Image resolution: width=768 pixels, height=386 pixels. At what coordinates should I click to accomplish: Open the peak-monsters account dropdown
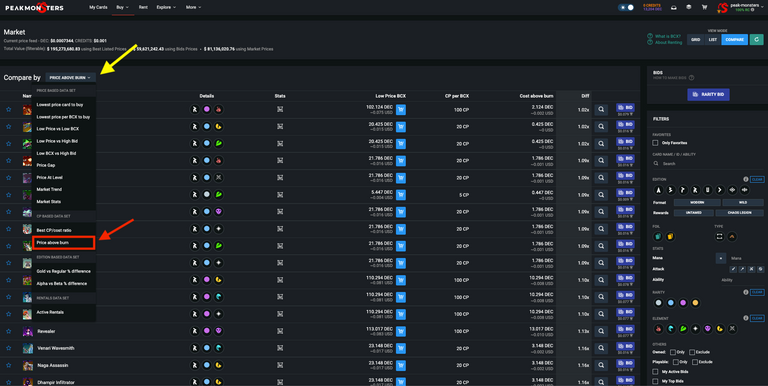(742, 7)
